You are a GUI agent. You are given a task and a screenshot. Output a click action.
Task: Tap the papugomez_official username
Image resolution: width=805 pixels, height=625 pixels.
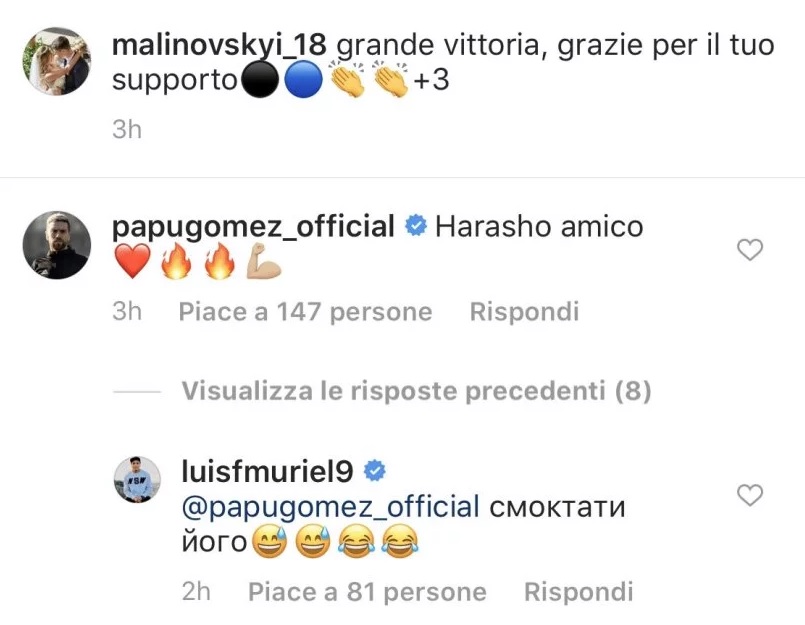(x=253, y=226)
